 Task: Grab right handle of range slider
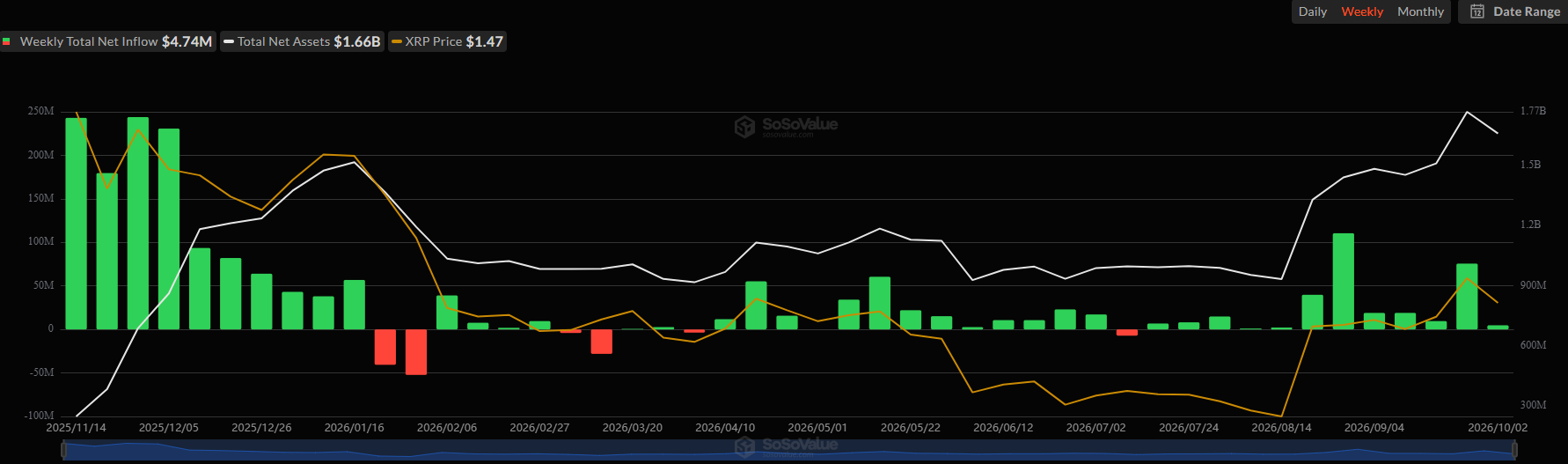pos(1515,451)
